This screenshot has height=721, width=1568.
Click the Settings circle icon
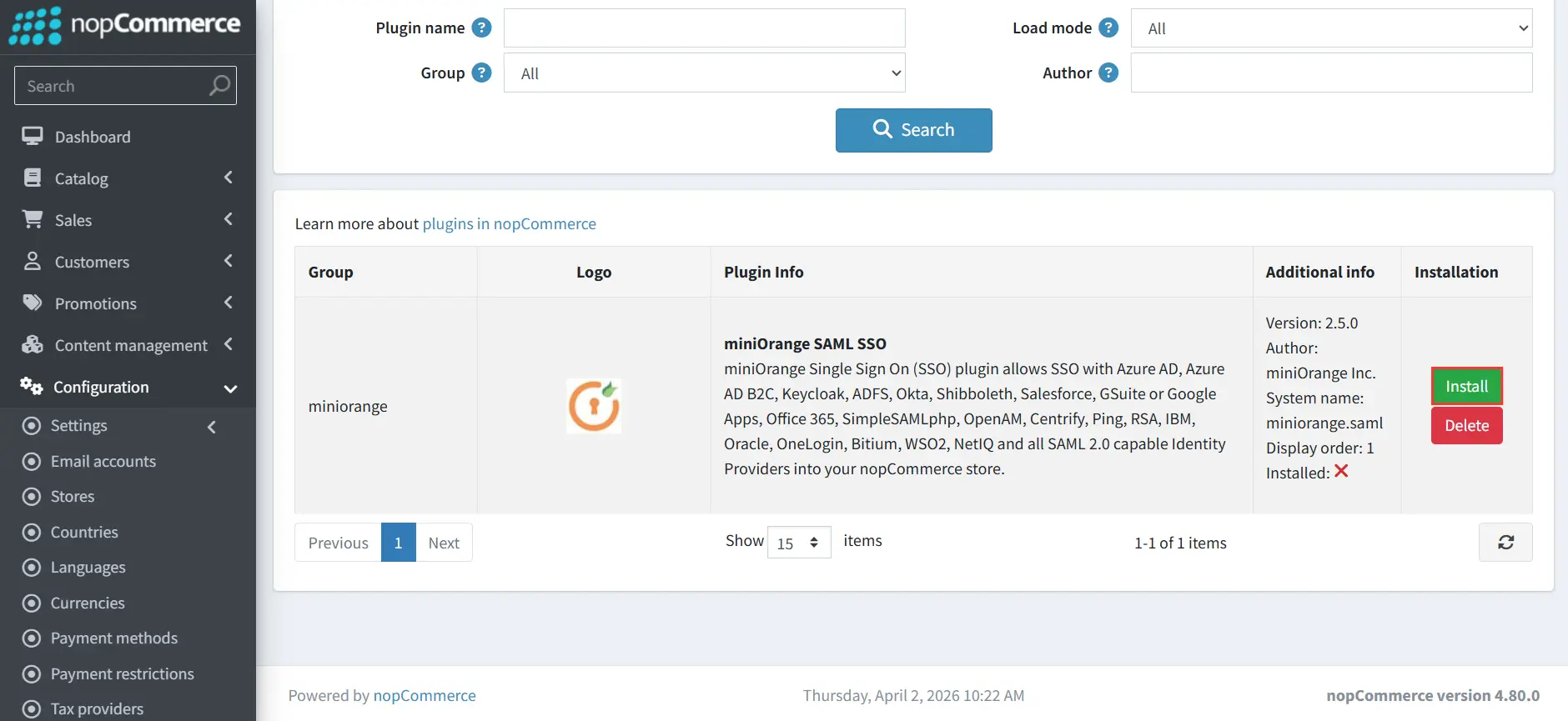tap(32, 426)
